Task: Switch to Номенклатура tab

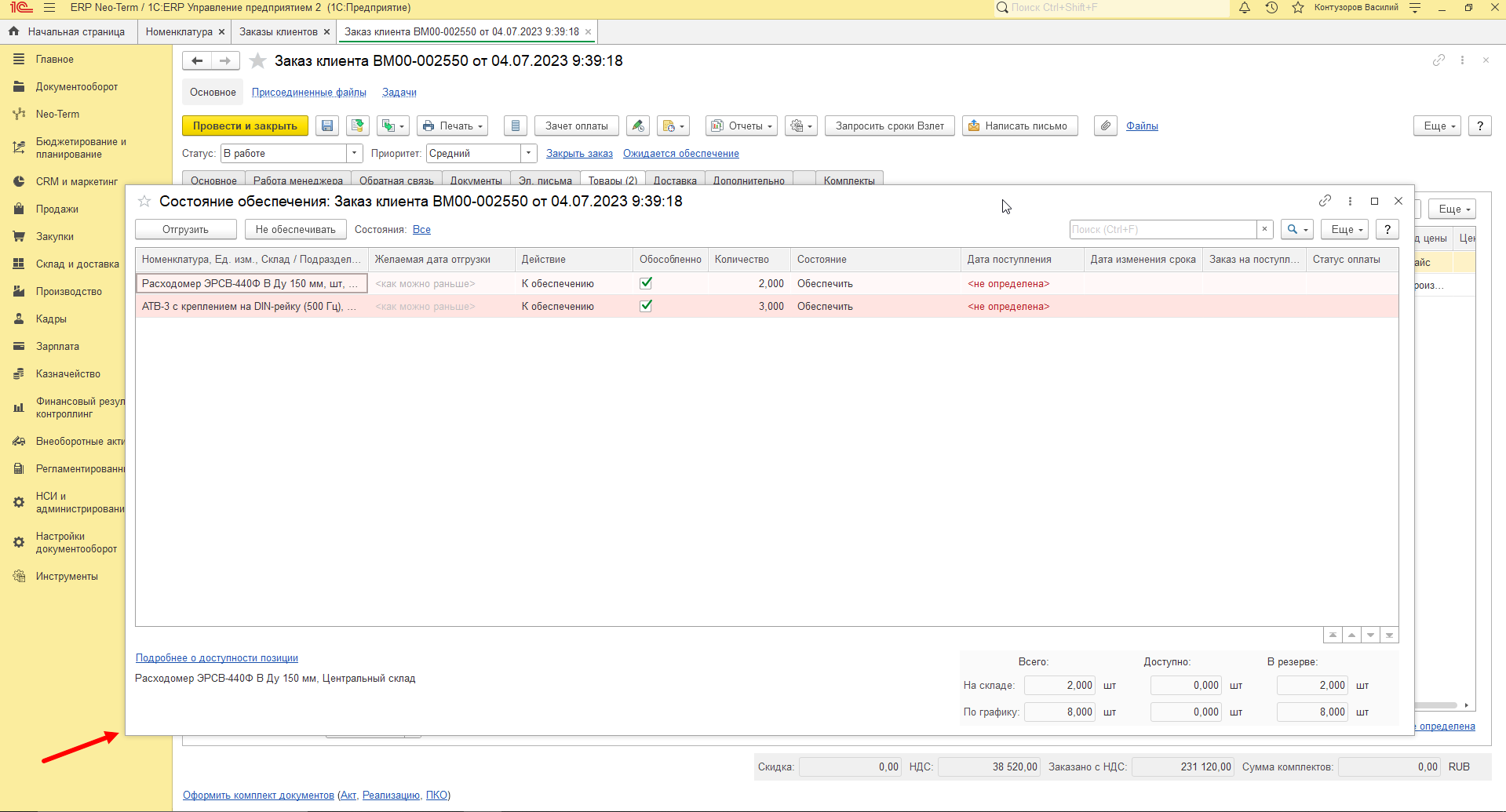Action: pos(179,31)
